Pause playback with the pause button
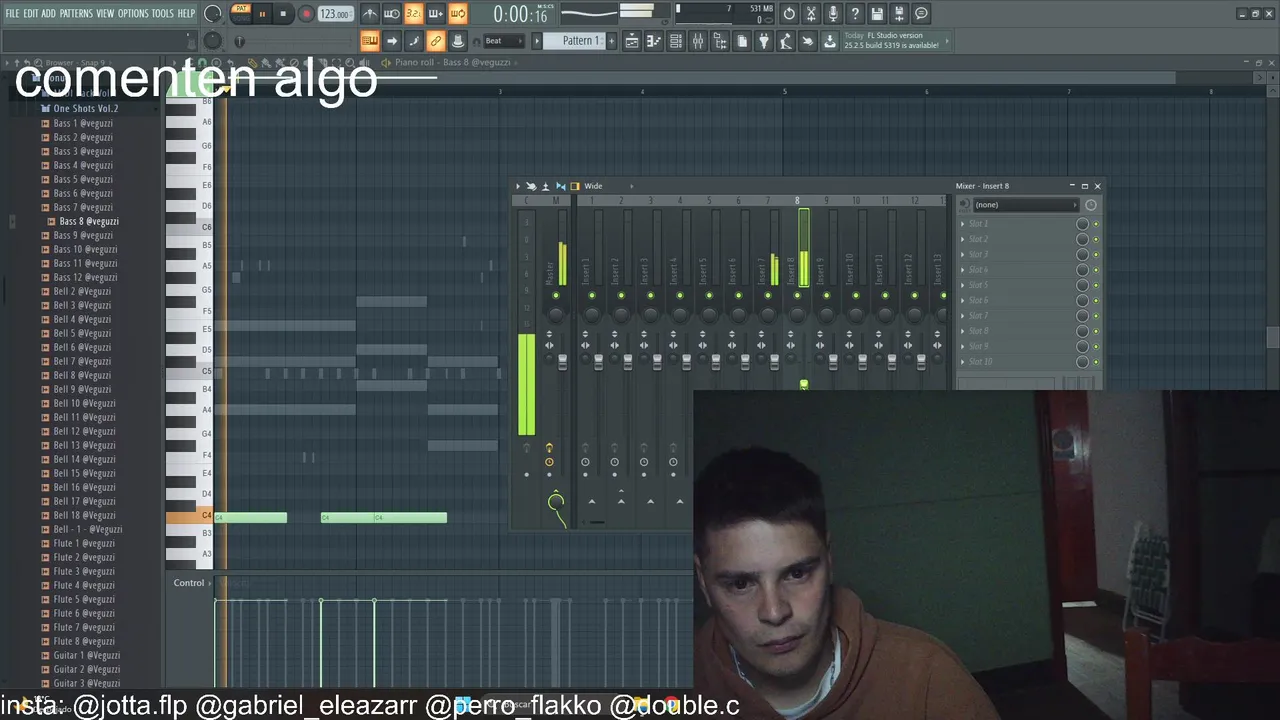Screen dimensions: 1280x720 point(262,14)
